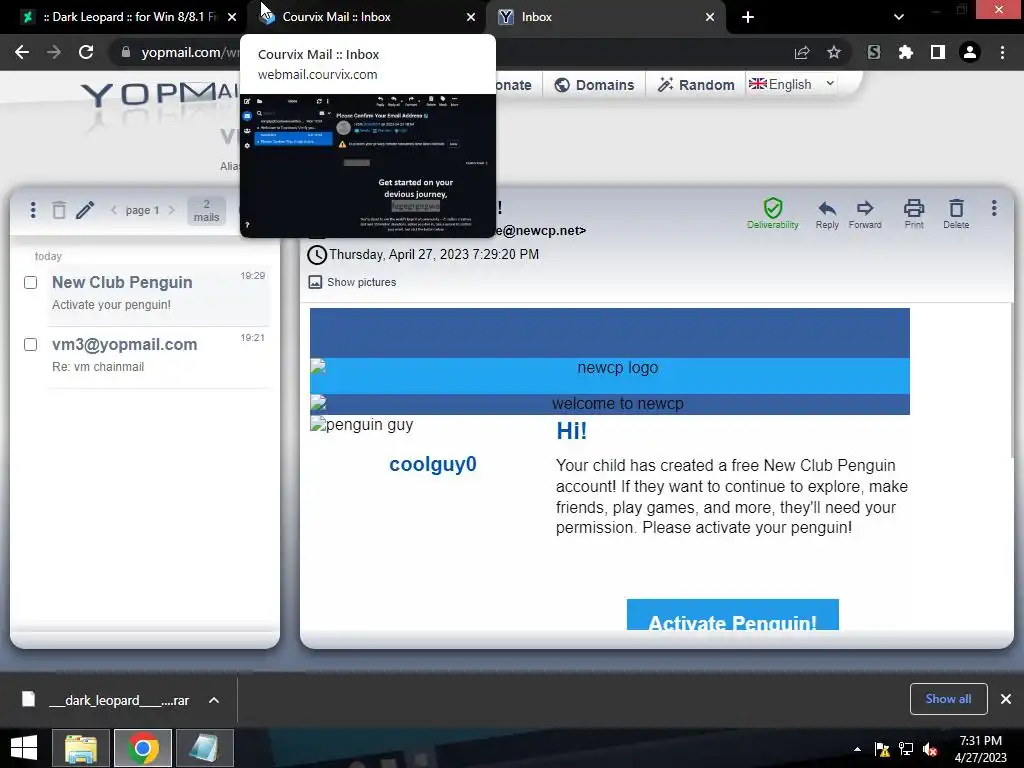Open the Action Center flag icon
This screenshot has height=768, width=1024.
coord(882,749)
